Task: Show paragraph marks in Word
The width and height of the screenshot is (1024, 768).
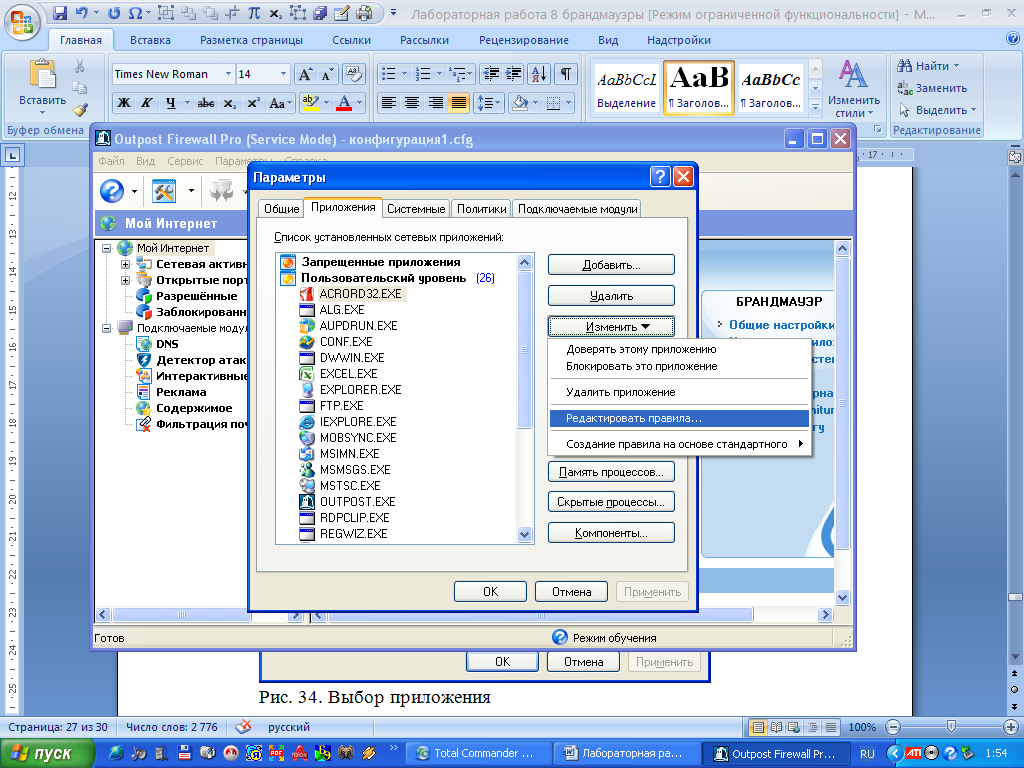Action: pos(566,74)
